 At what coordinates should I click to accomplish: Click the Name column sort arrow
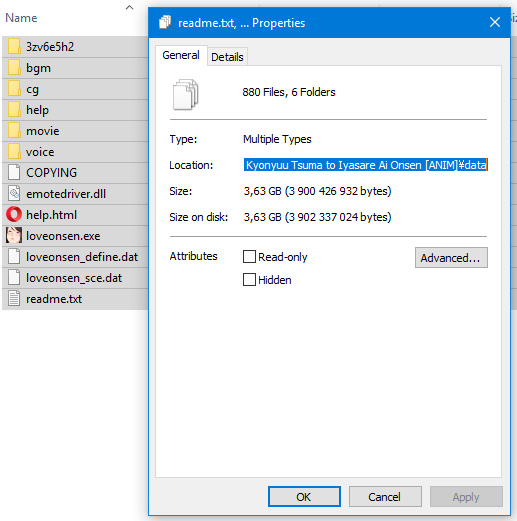coord(129,7)
